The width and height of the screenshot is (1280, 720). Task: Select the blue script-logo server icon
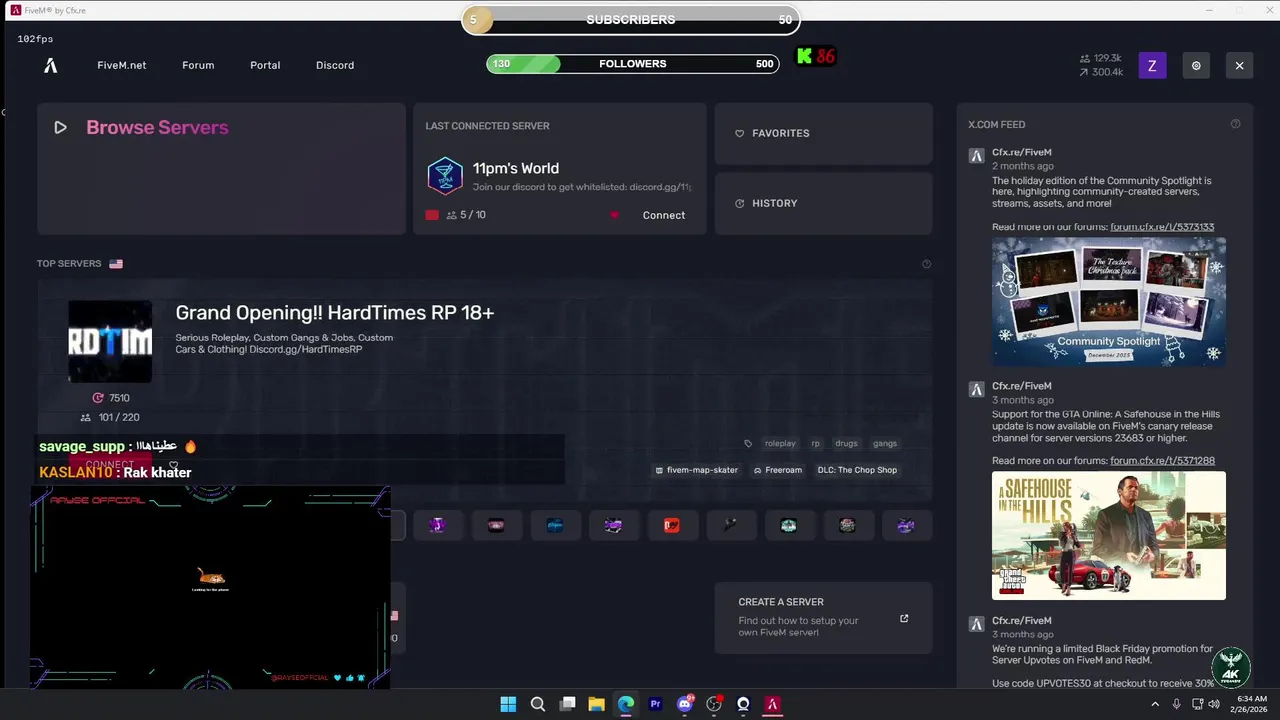pos(555,525)
